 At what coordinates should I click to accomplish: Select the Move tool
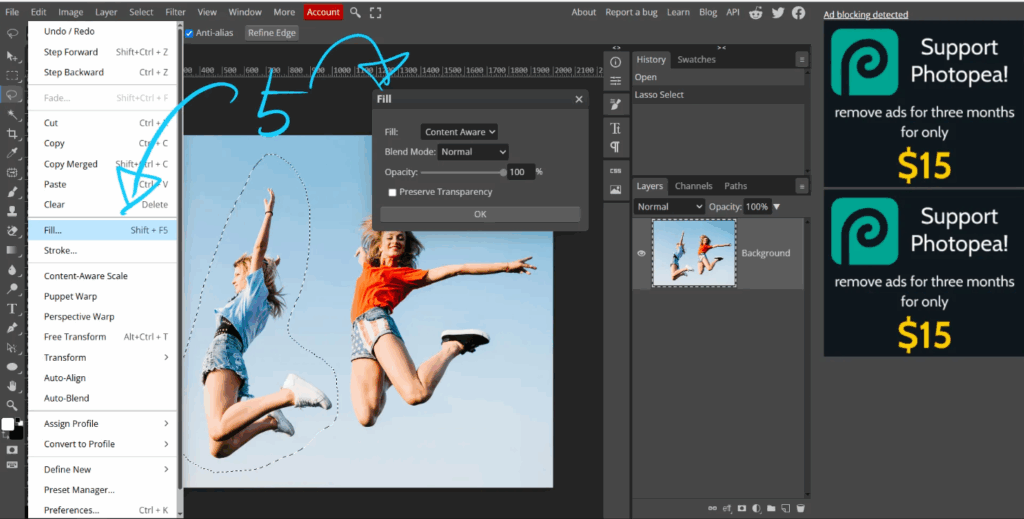12,56
